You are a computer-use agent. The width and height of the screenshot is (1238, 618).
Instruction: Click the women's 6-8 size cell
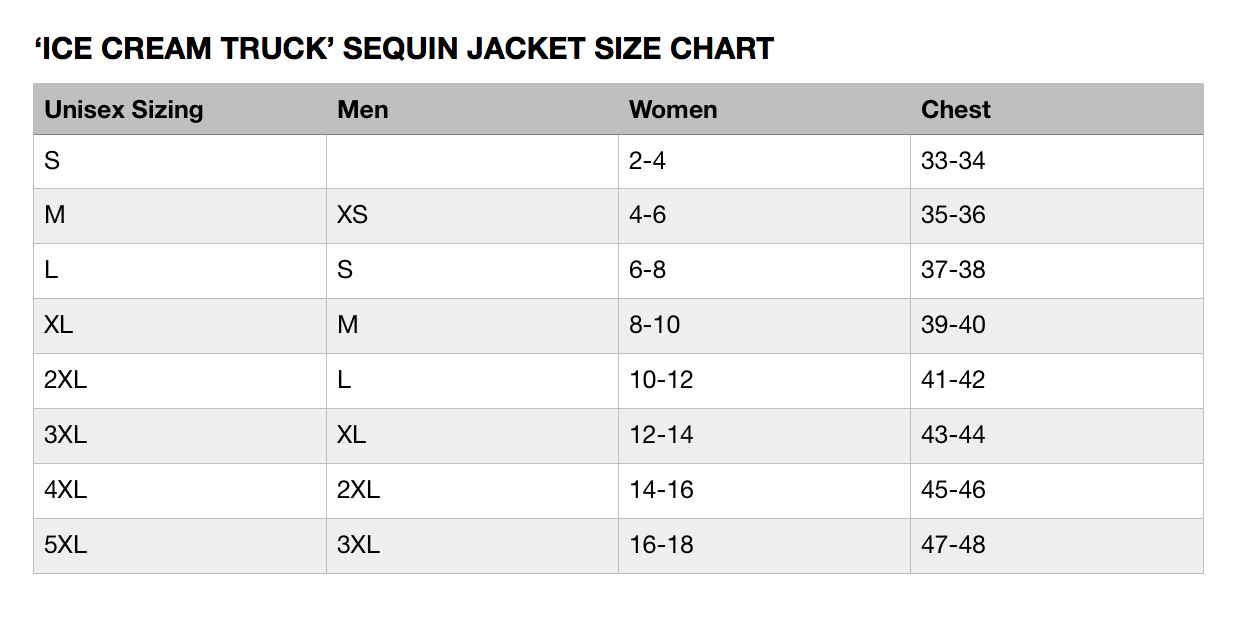click(647, 270)
